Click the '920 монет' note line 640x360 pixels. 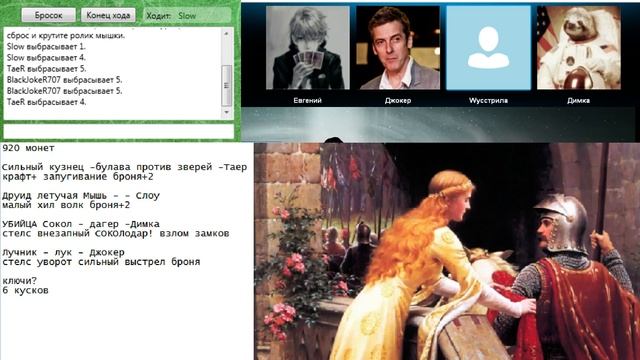pos(28,148)
